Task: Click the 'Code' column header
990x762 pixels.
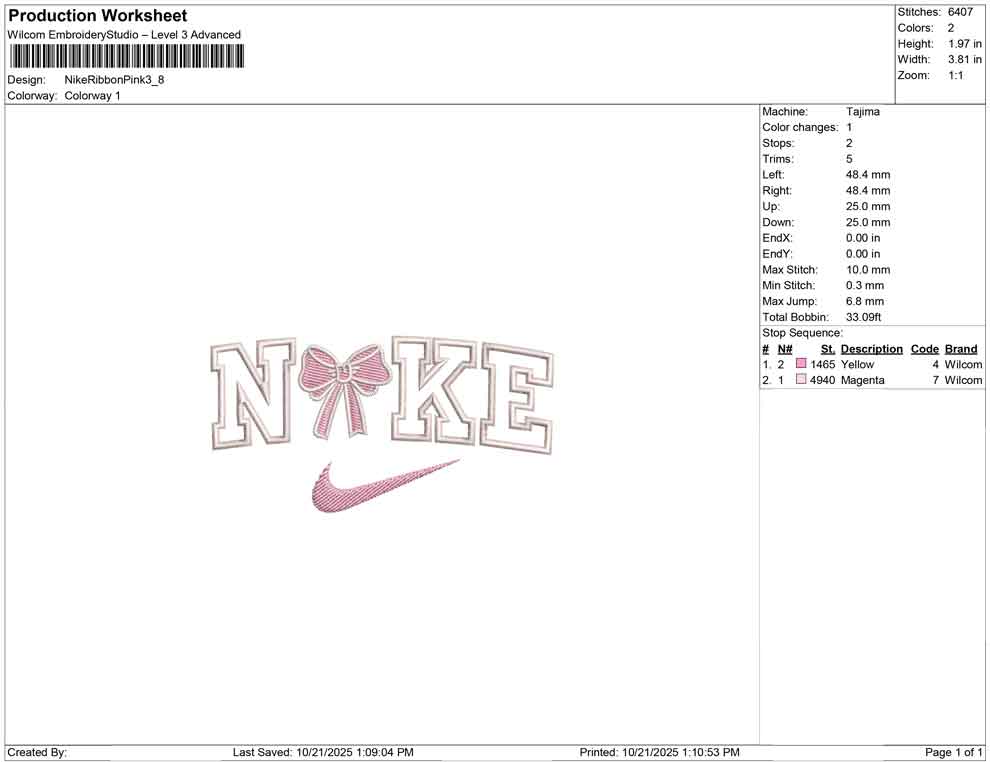Action: click(925, 349)
